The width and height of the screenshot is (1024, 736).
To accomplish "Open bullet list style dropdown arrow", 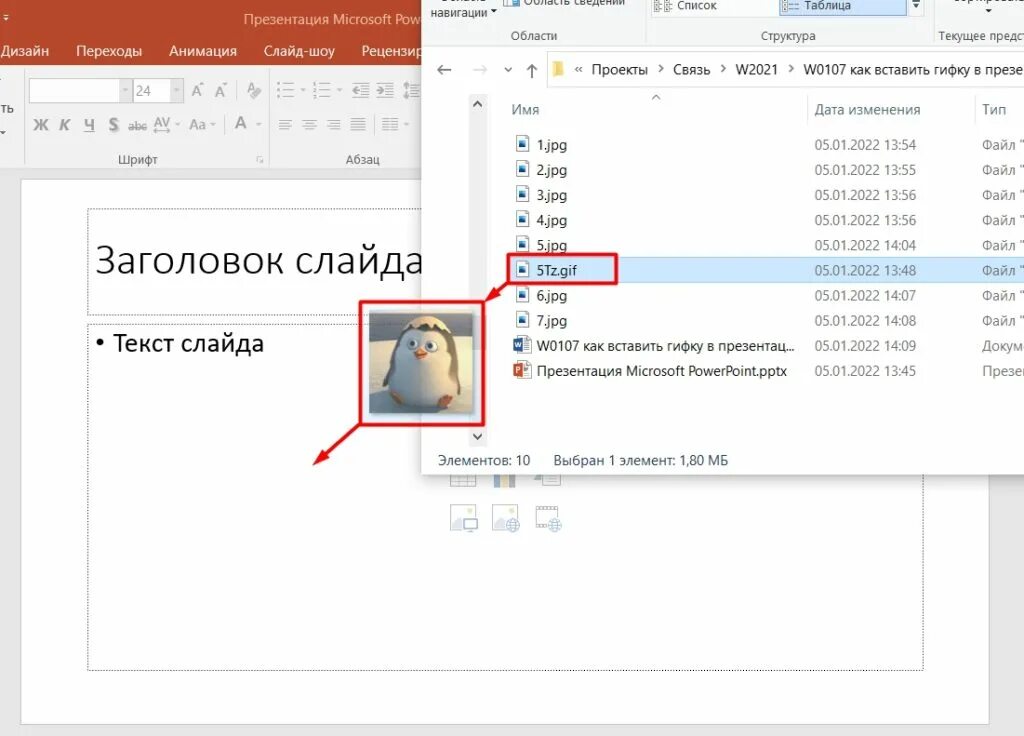I will pos(302,90).
